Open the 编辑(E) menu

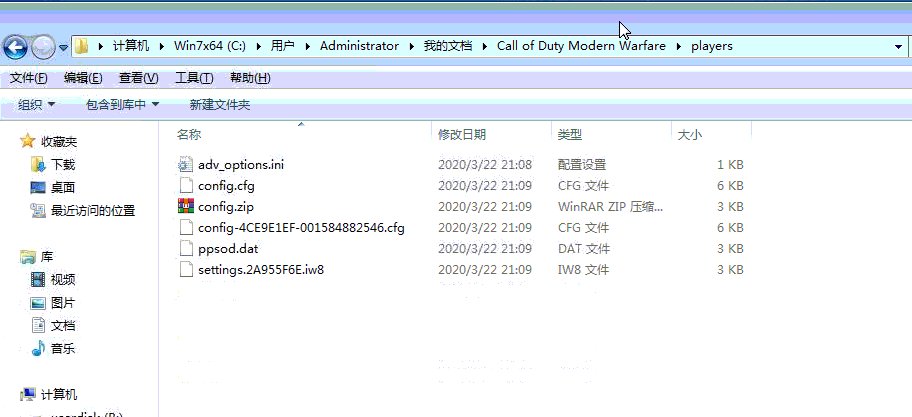[x=83, y=78]
